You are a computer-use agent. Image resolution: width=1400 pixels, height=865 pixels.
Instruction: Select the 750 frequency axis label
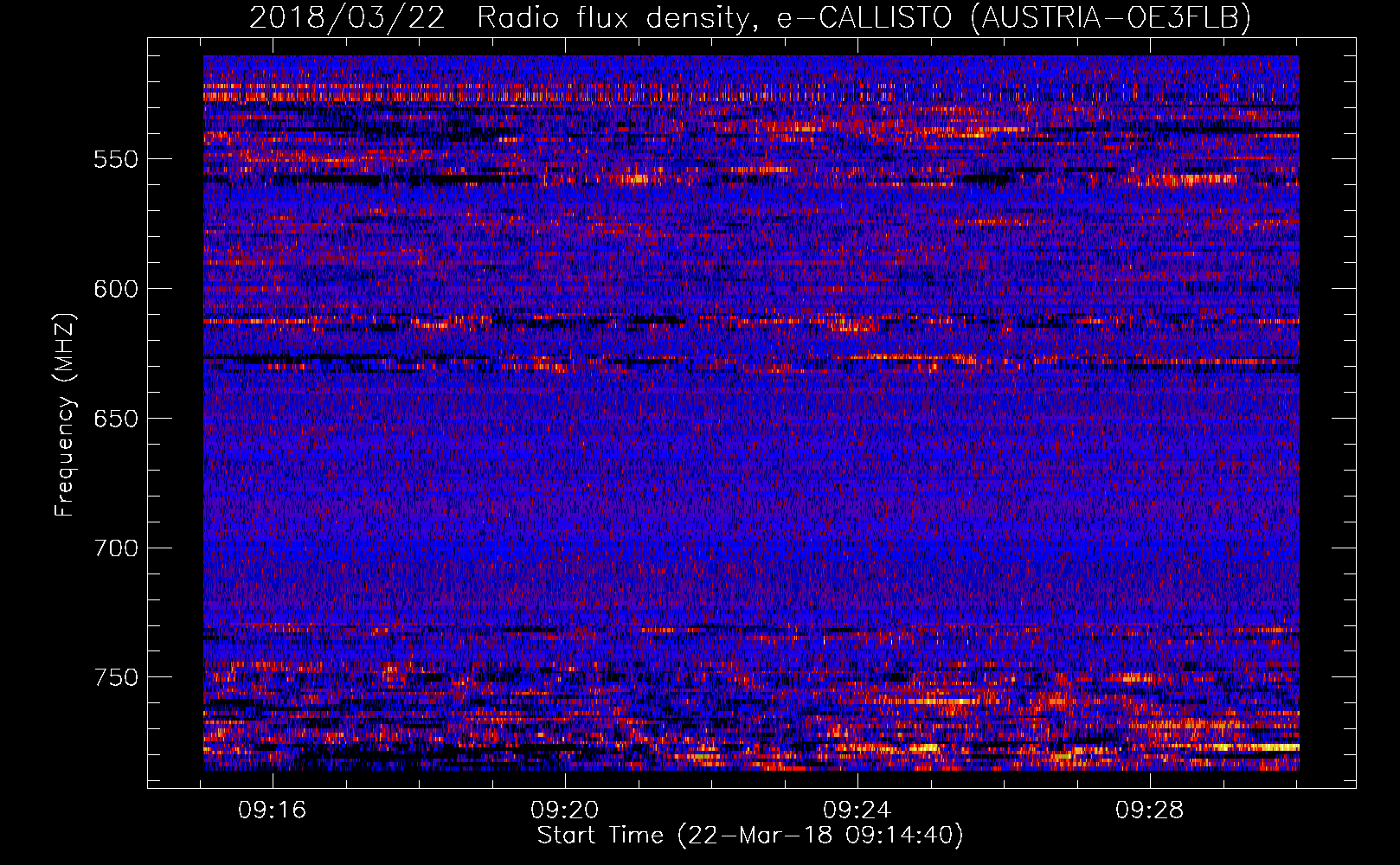[116, 677]
